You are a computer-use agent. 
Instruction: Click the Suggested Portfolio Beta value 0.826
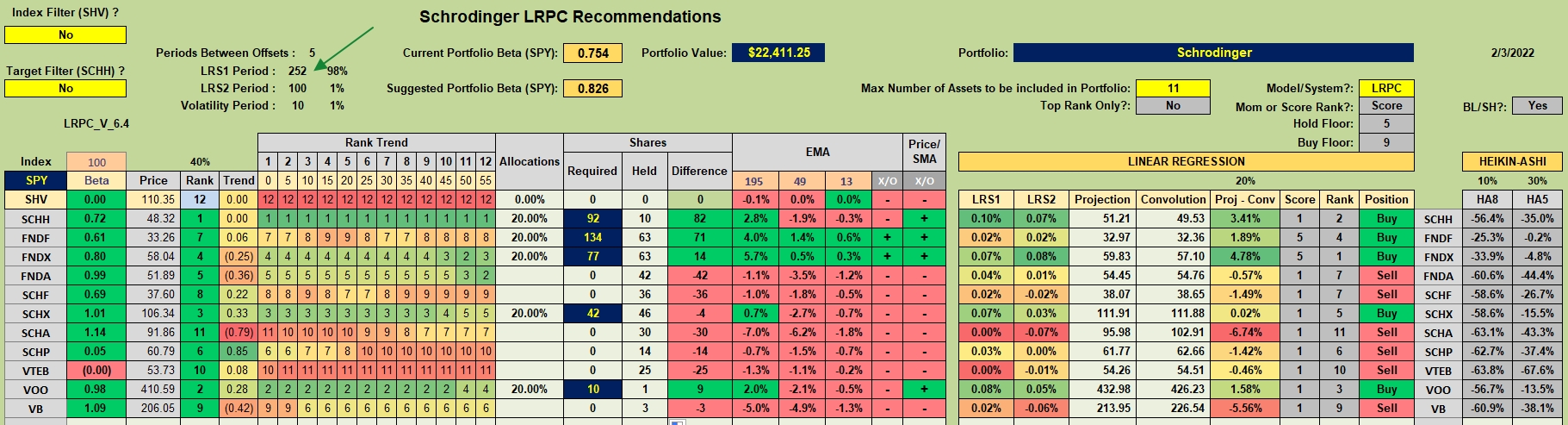coord(593,88)
